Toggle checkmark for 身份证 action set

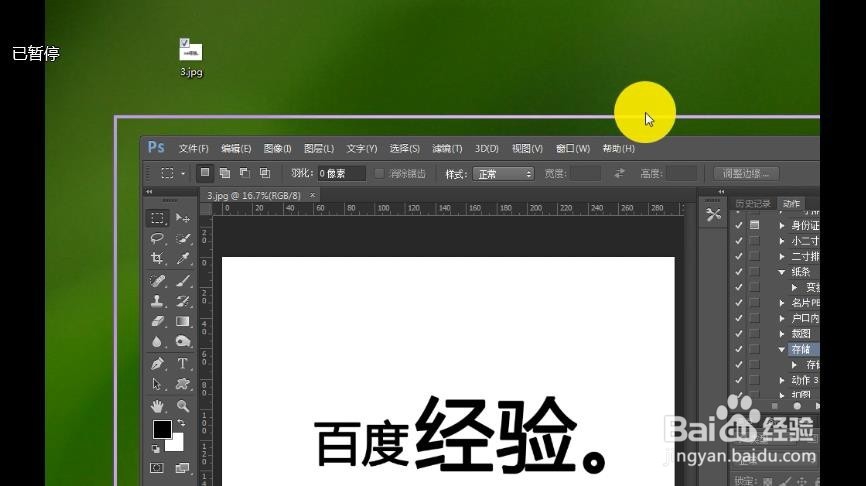tap(739, 225)
